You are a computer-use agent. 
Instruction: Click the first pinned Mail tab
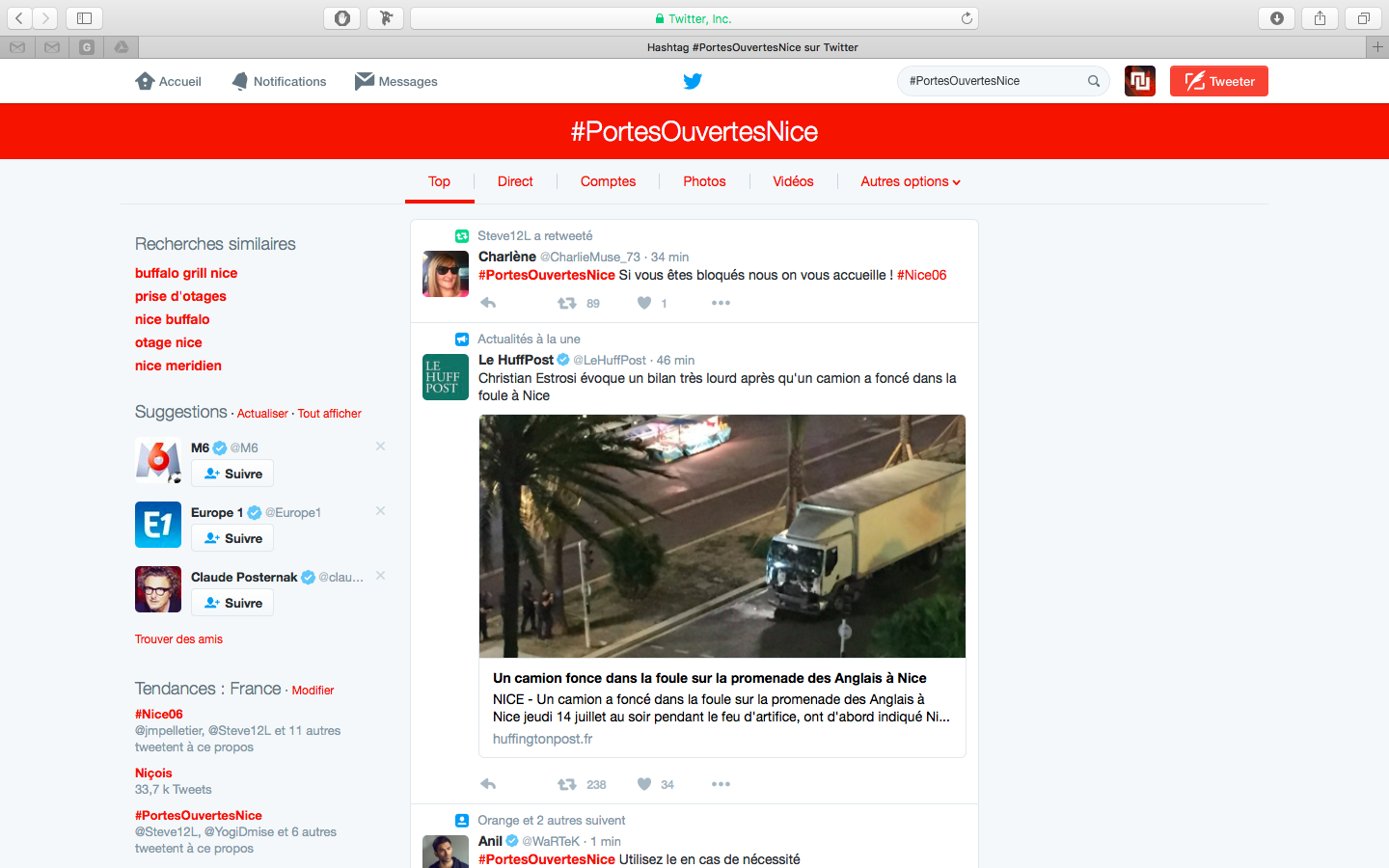tap(17, 47)
